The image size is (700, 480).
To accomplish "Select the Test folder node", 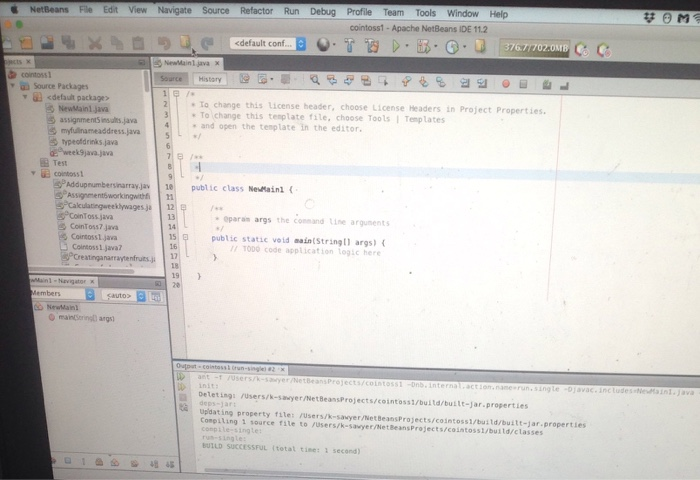I will (59, 163).
